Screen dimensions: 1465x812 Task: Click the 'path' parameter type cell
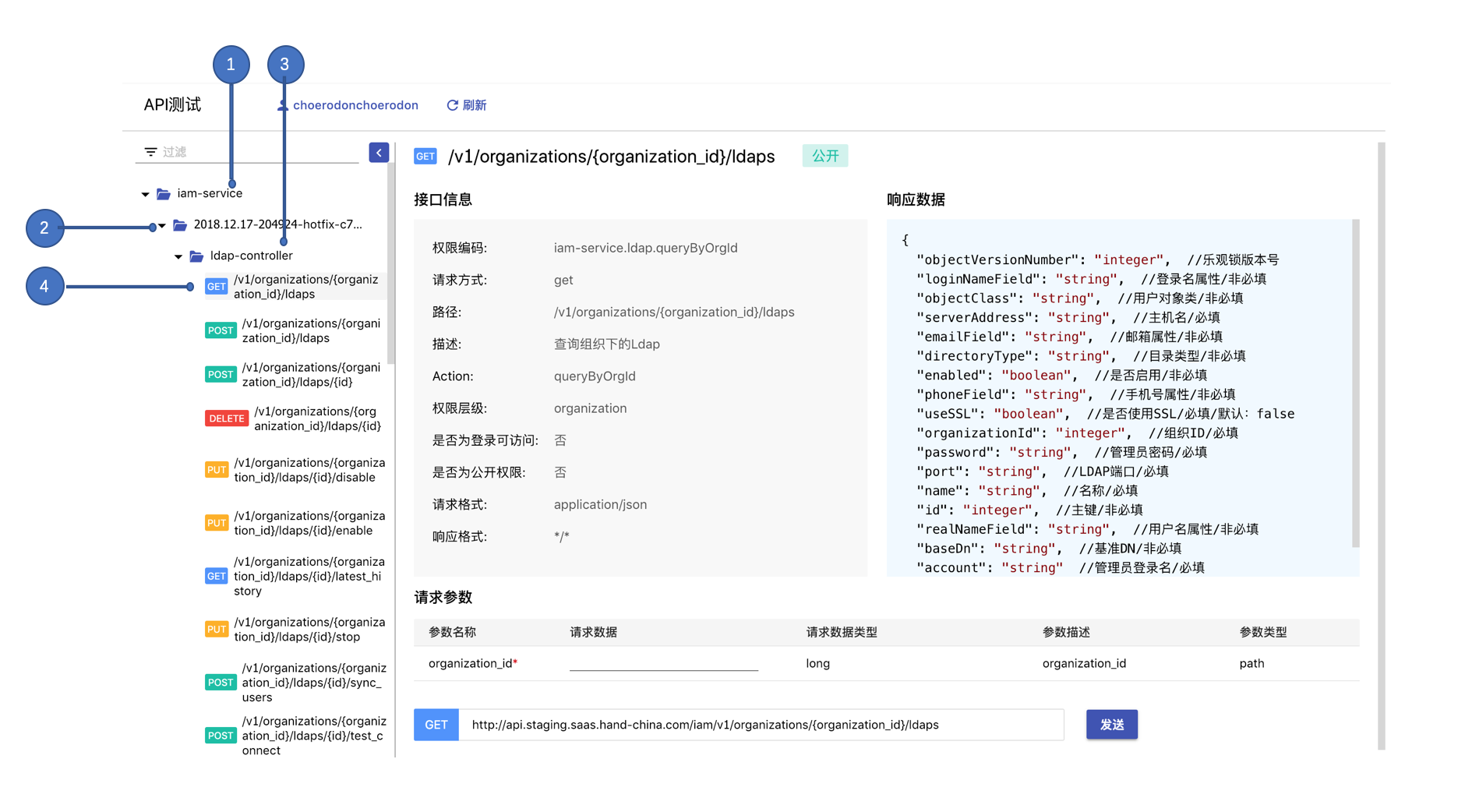[x=1252, y=663]
